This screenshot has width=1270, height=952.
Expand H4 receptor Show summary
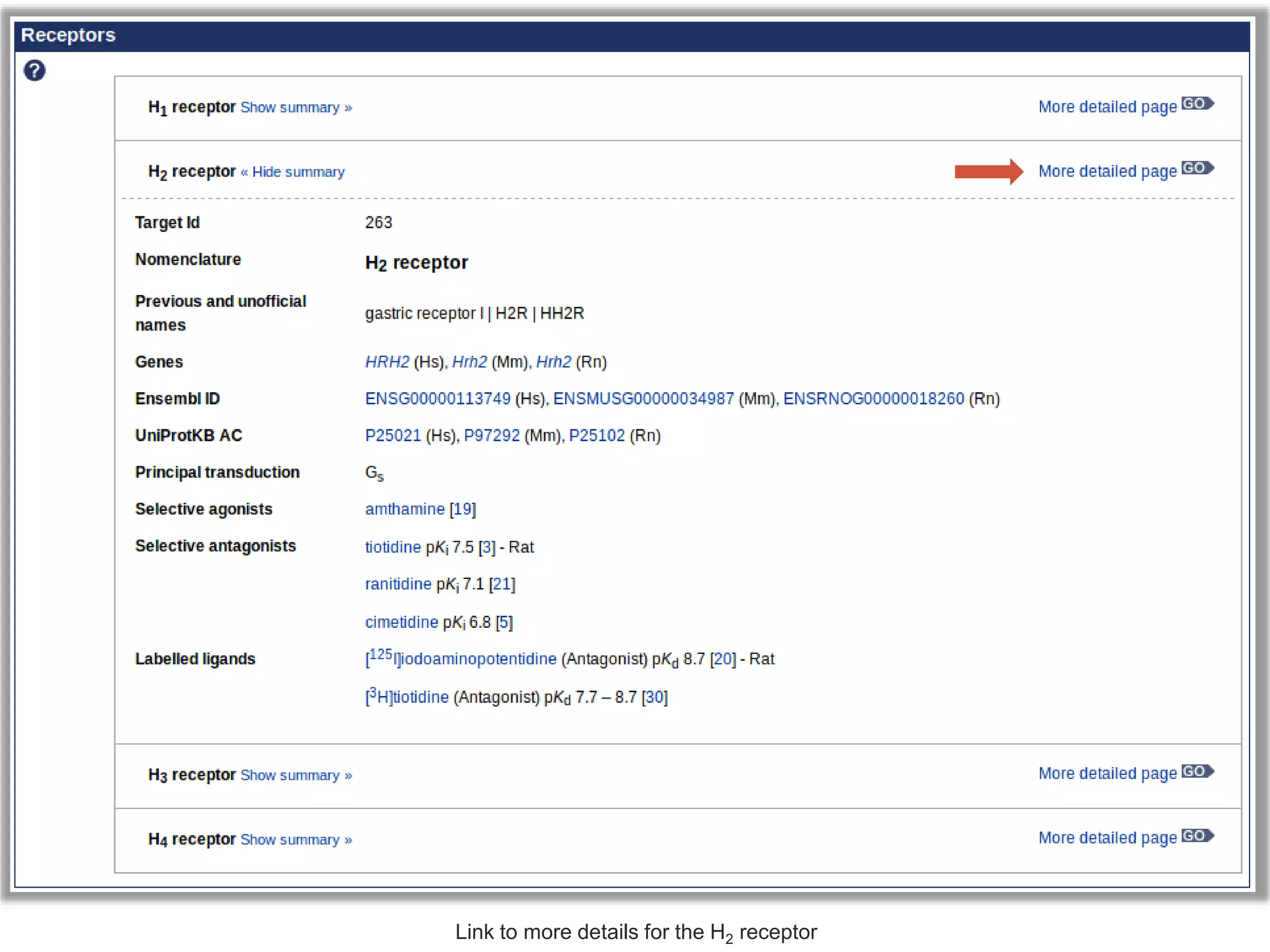296,840
